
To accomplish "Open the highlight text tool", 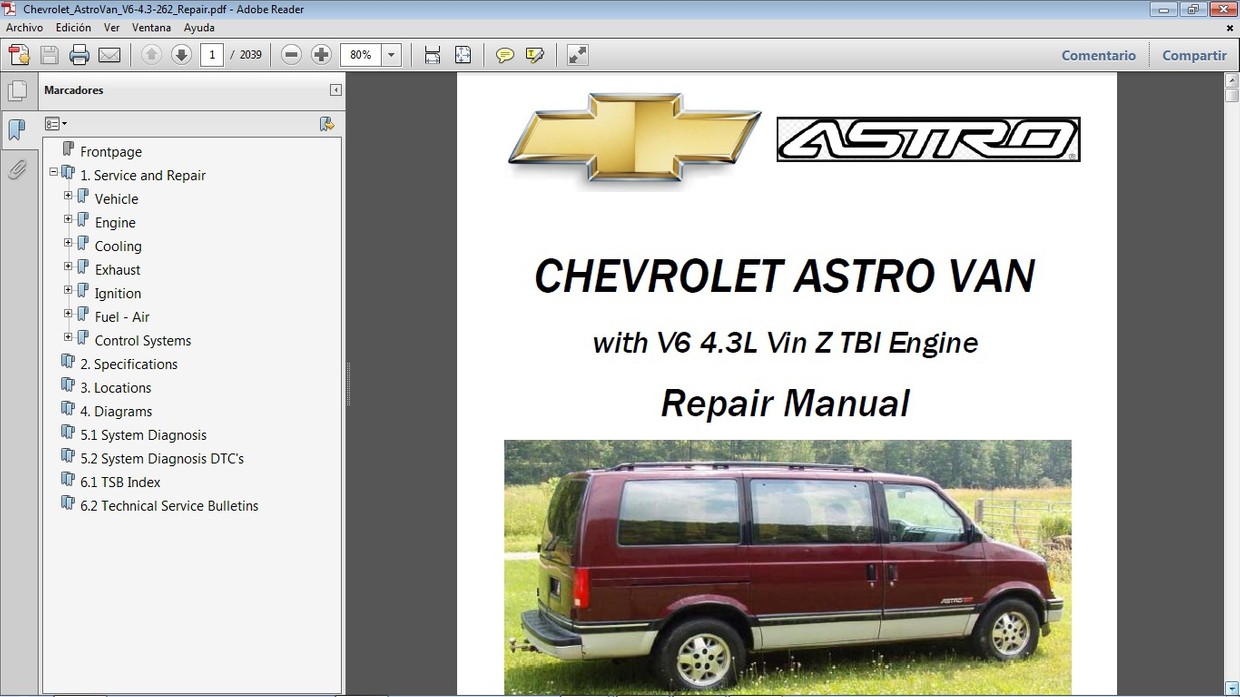I will pyautogui.click(x=535, y=55).
